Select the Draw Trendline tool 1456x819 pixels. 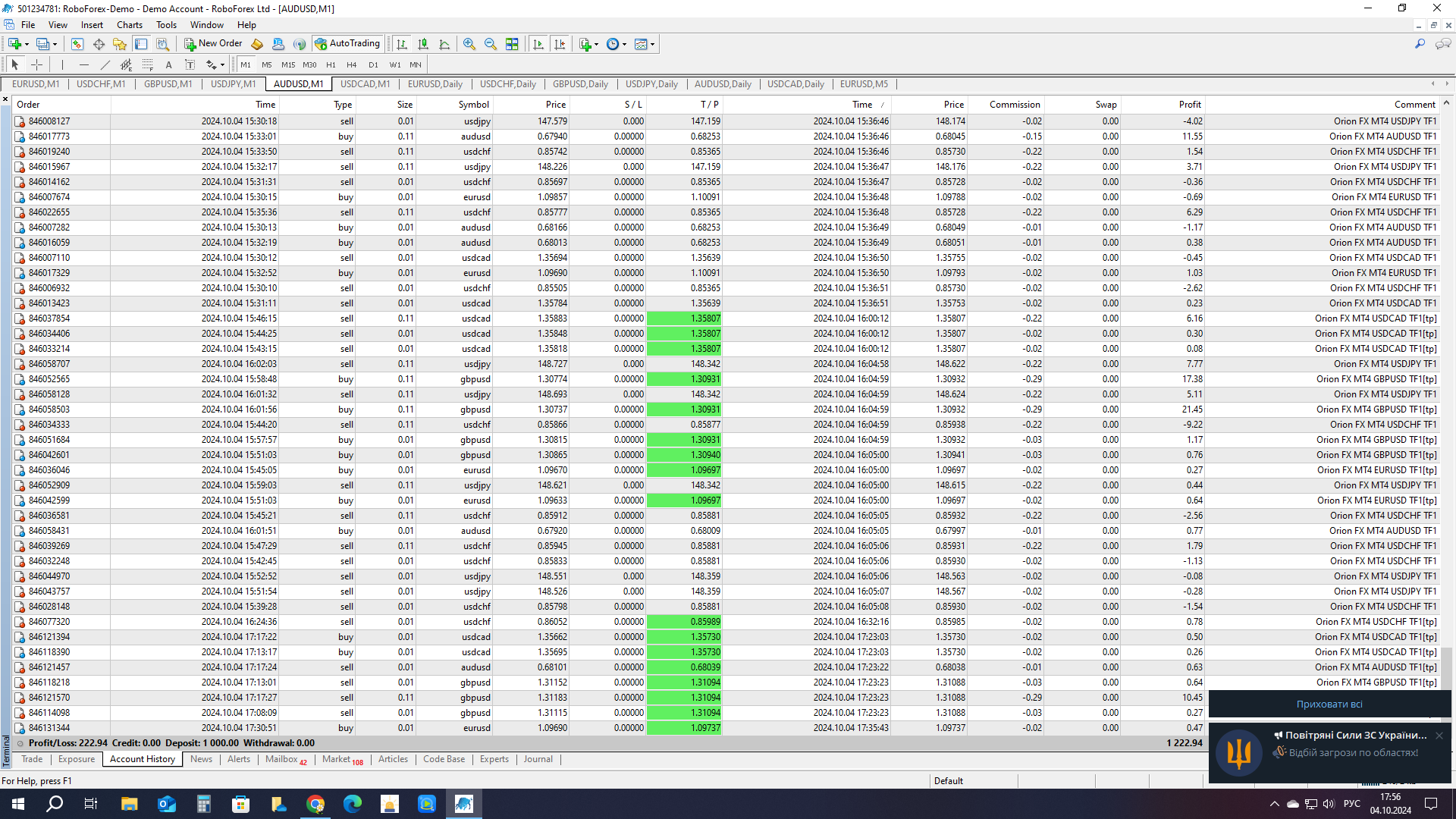pyautogui.click(x=105, y=64)
